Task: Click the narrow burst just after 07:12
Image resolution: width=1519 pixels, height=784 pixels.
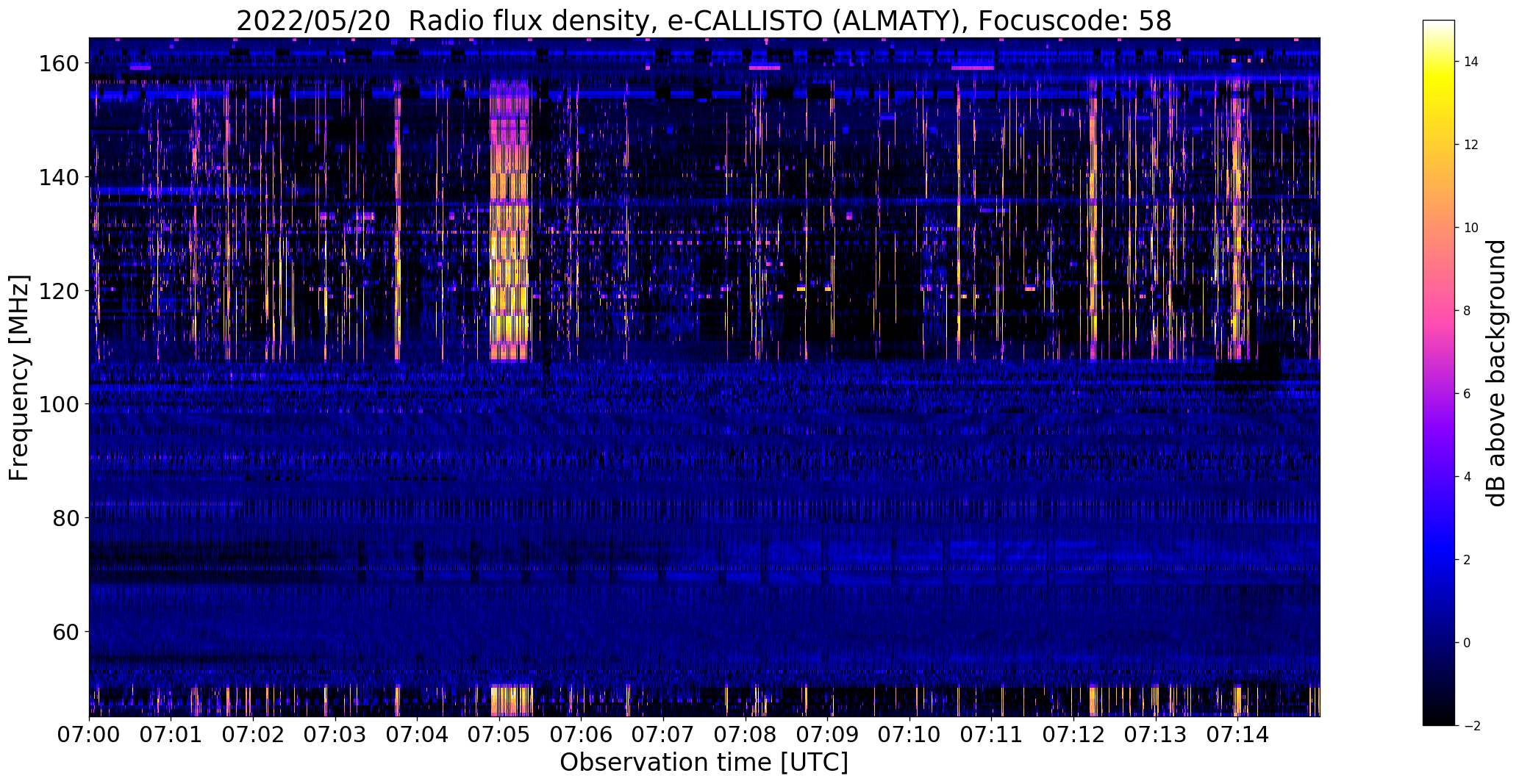Action: [x=1093, y=220]
